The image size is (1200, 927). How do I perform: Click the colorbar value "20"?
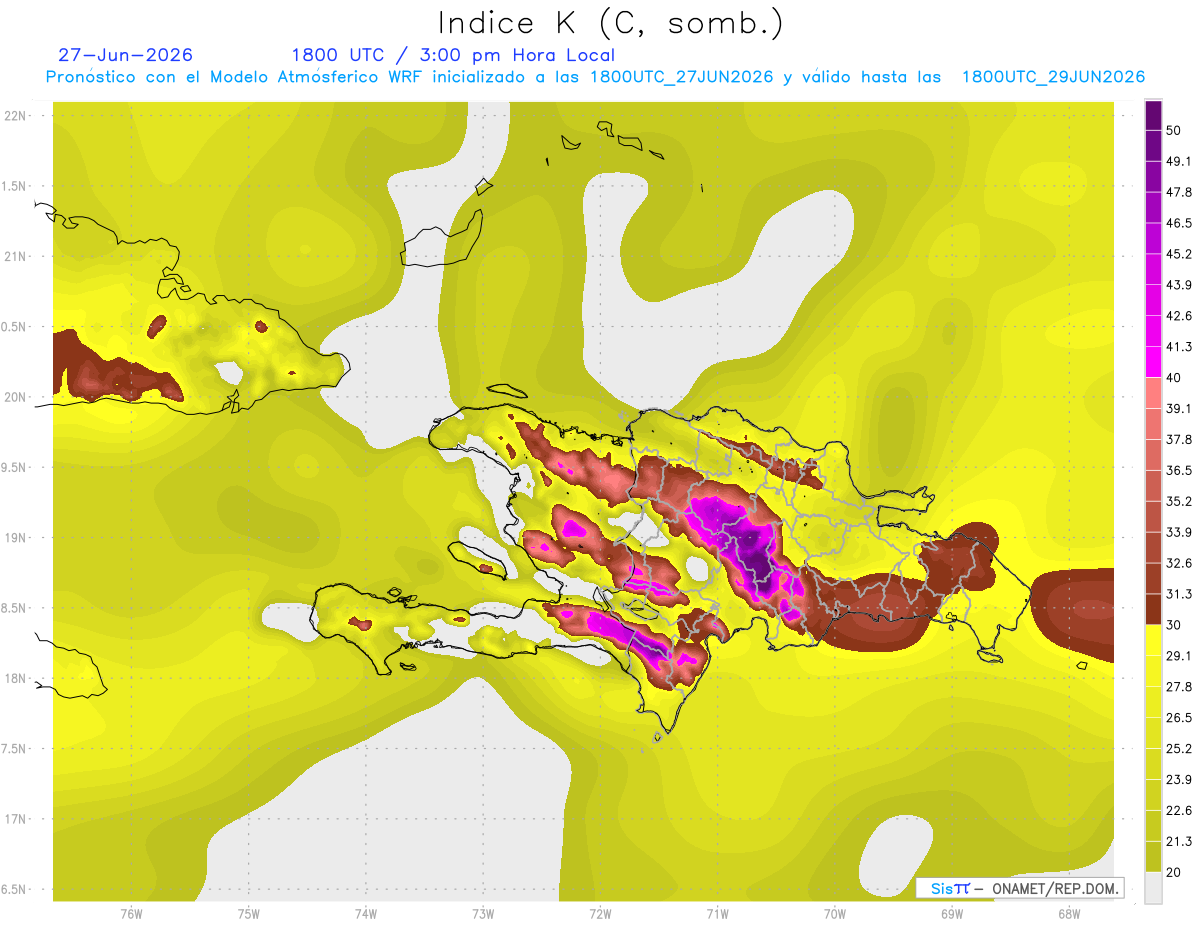[x=1176, y=873]
